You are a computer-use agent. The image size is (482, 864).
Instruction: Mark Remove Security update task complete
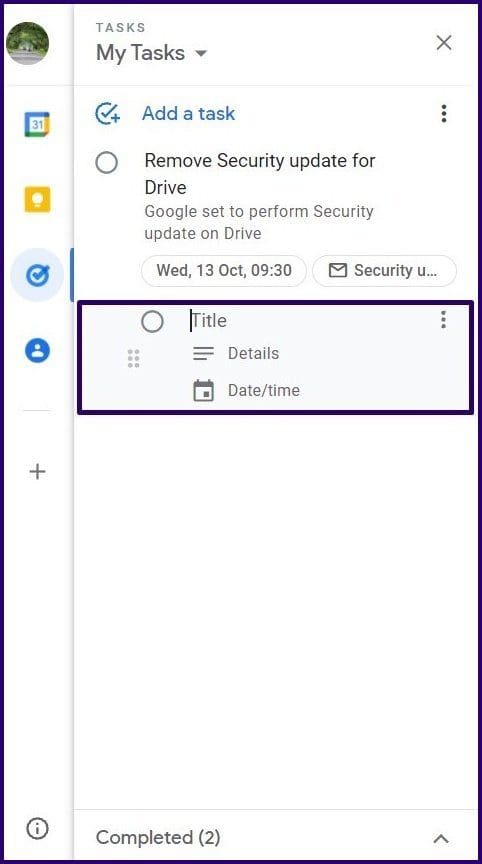coord(106,163)
